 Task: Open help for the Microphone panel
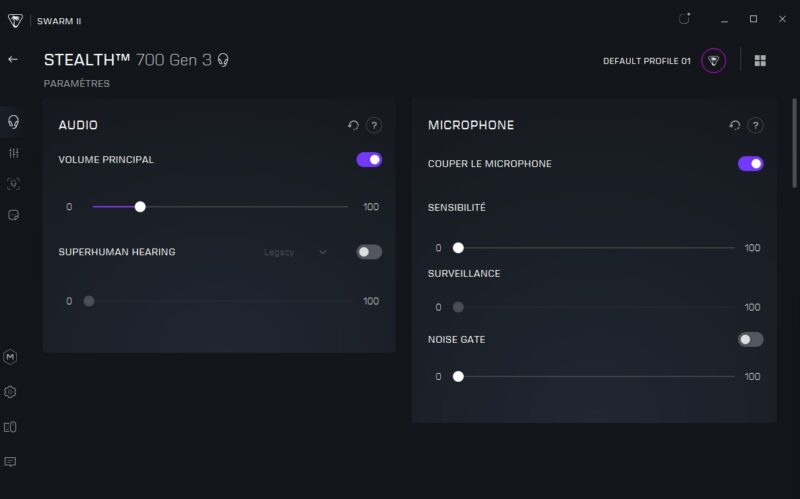[x=756, y=126]
